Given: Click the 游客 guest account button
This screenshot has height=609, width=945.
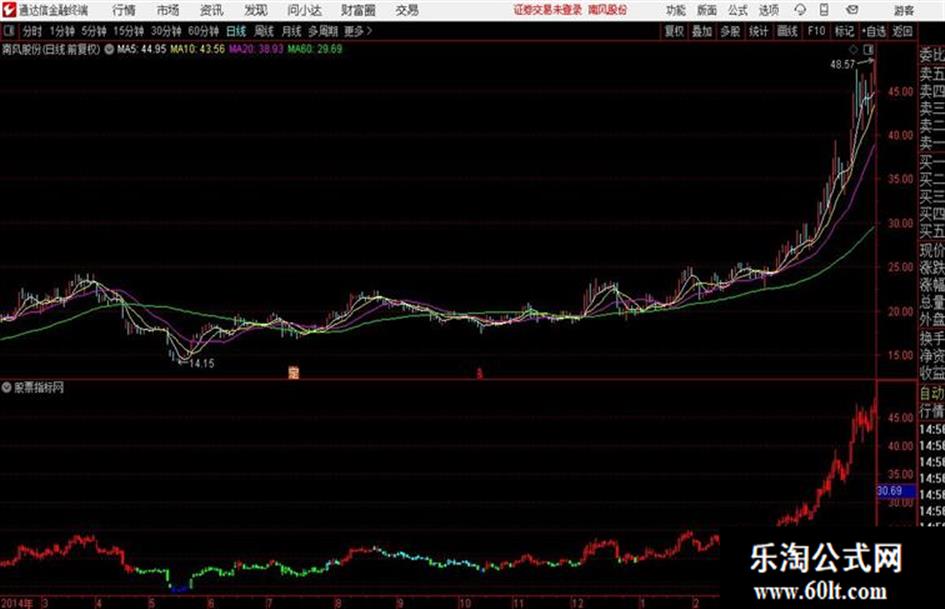Looking at the screenshot, I should tap(903, 10).
